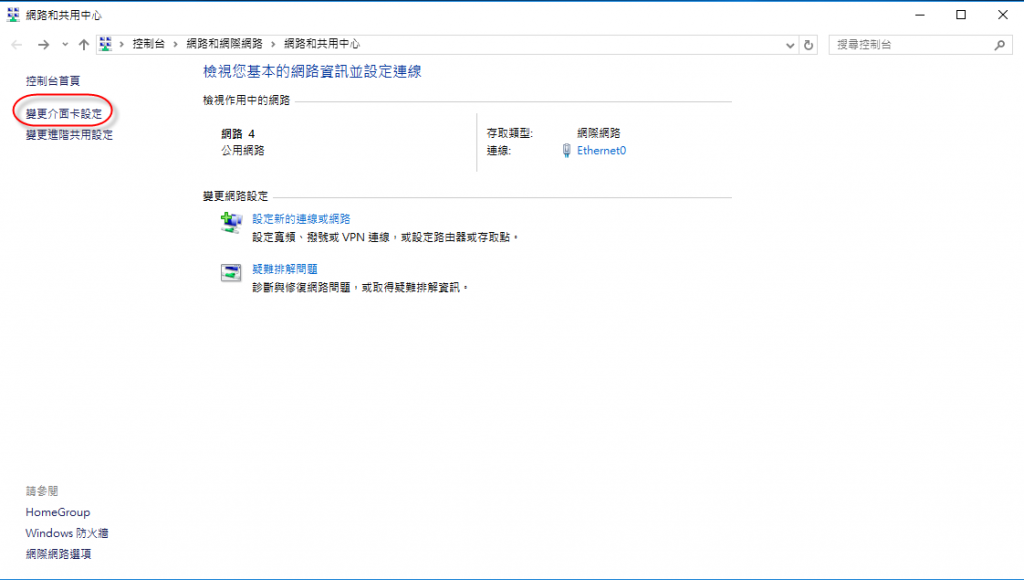1024x580 pixels.
Task: Click the magnifier icon in search box
Action: pyautogui.click(x=998, y=45)
